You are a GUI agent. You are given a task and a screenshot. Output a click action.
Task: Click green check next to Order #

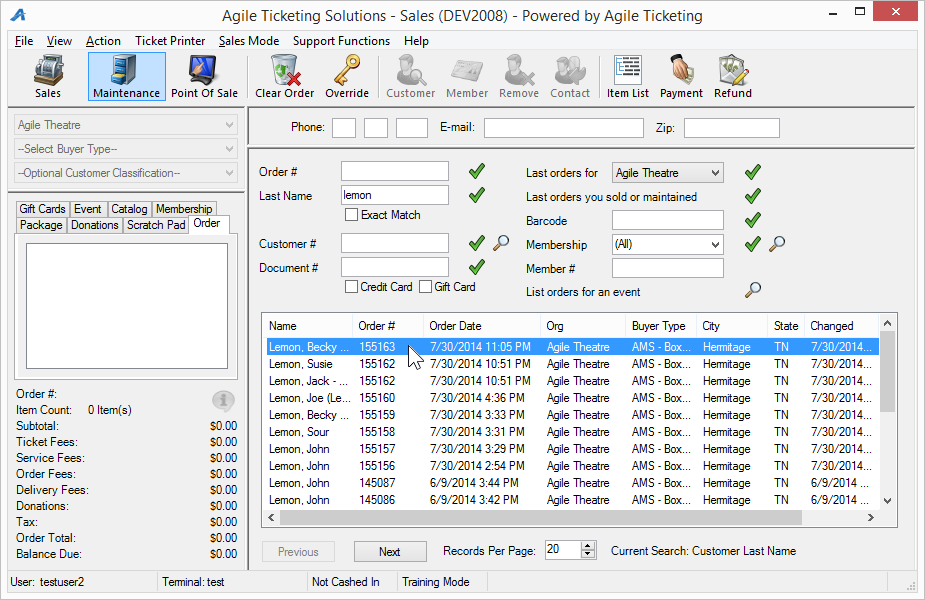[477, 171]
